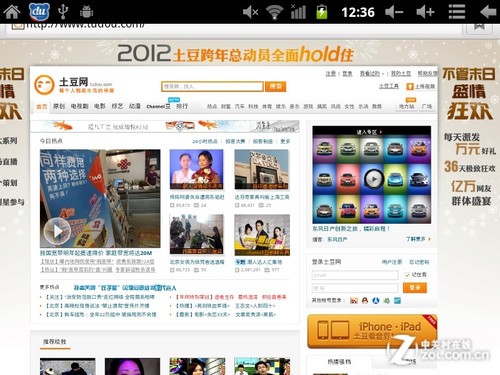The height and width of the screenshot is (375, 500).
Task: Select the 电视剧 navigation tab
Action: tap(79, 106)
